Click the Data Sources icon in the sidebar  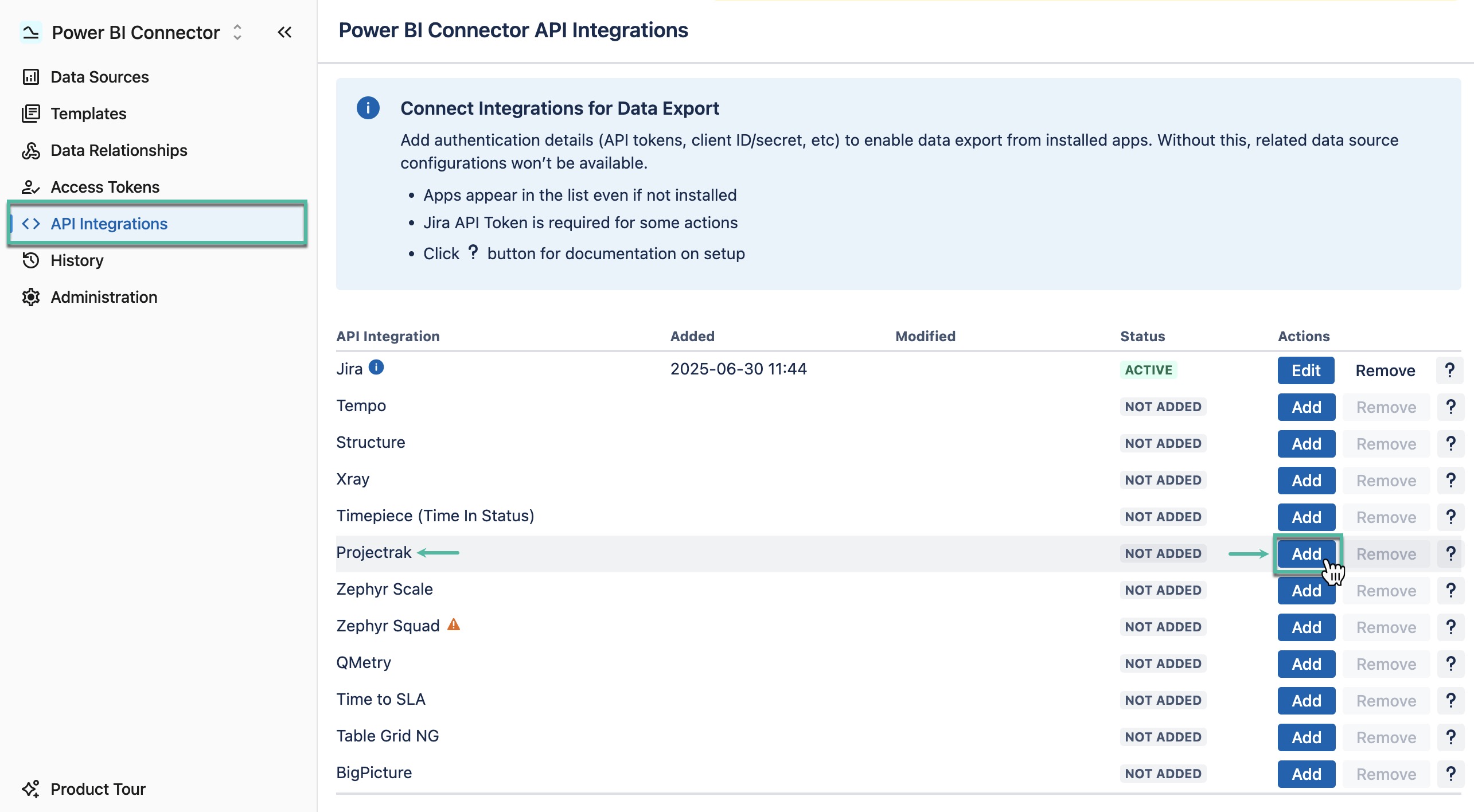coord(32,76)
